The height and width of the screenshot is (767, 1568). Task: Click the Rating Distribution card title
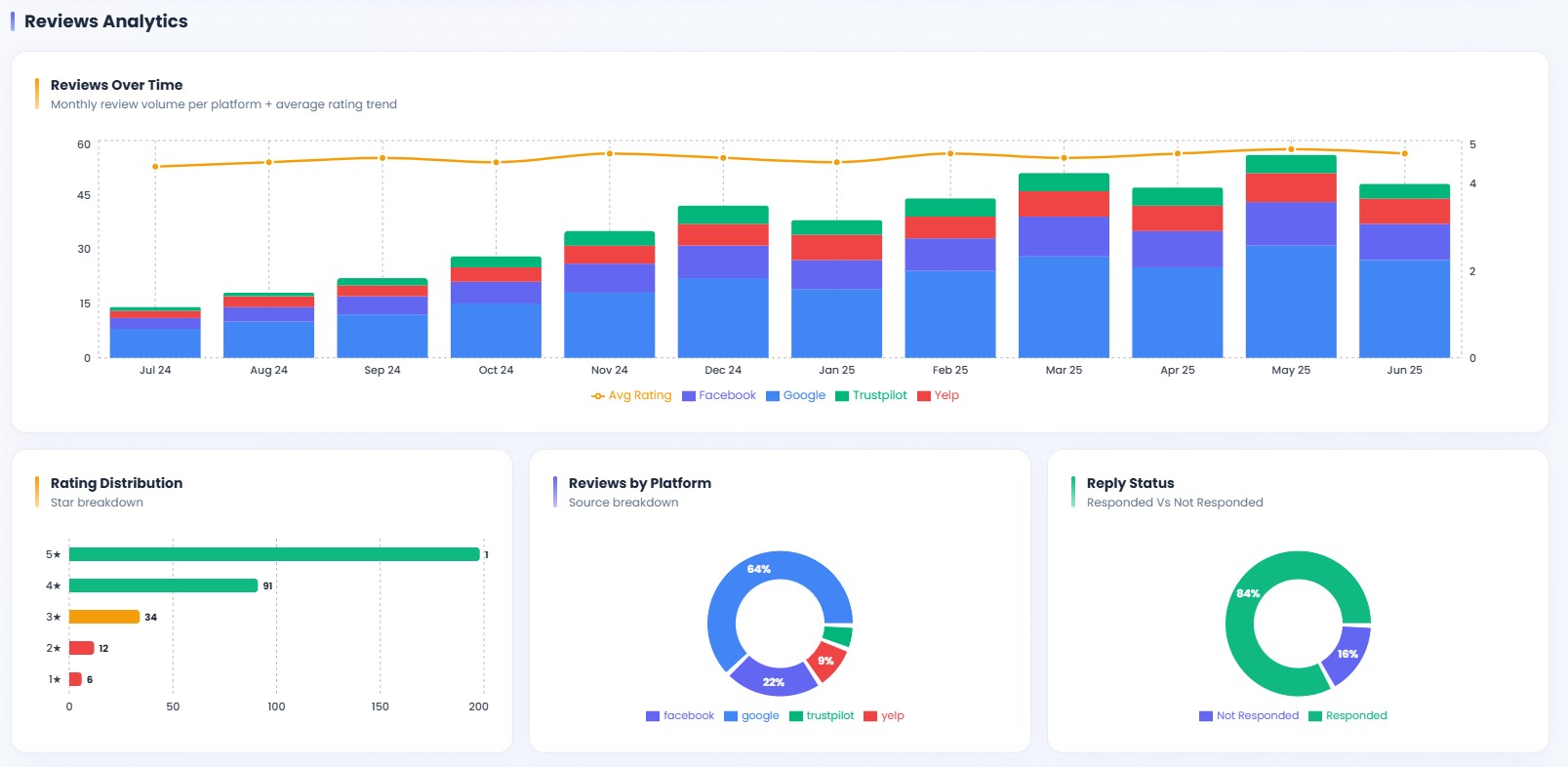[x=116, y=483]
